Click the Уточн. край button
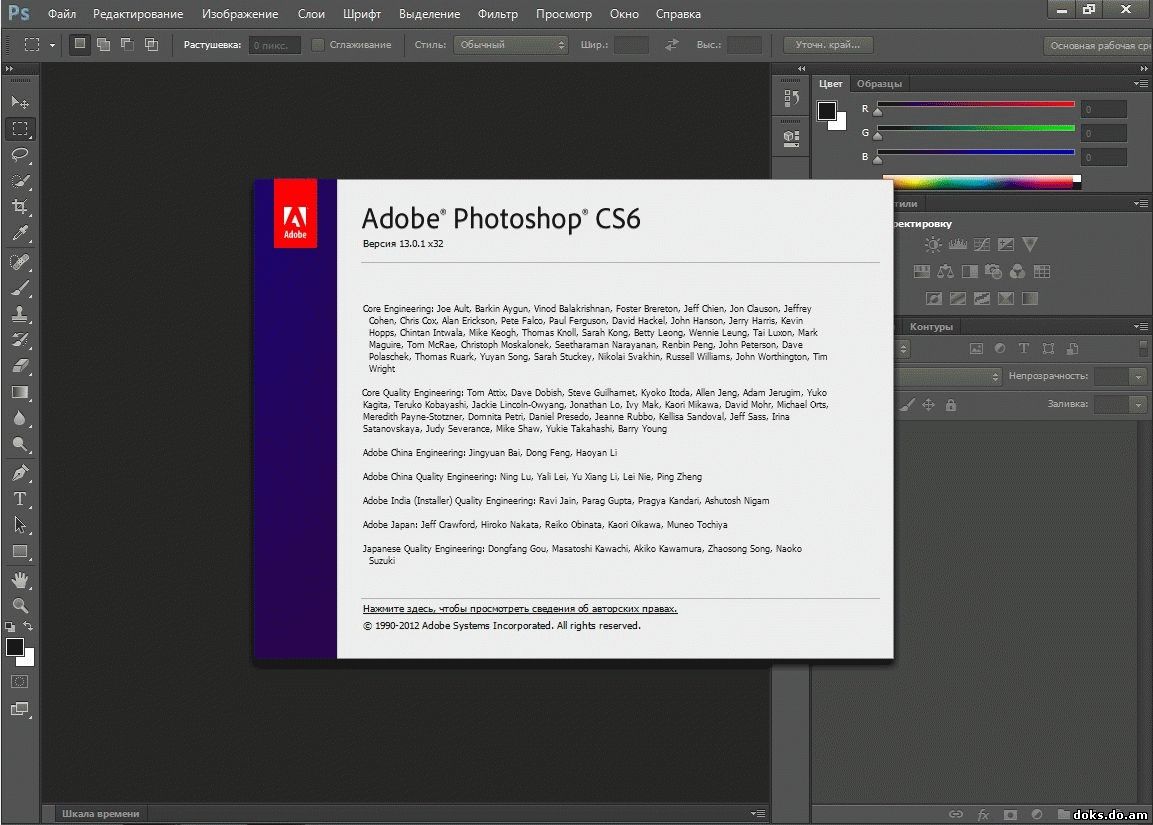This screenshot has width=1153, height=825. tap(827, 45)
